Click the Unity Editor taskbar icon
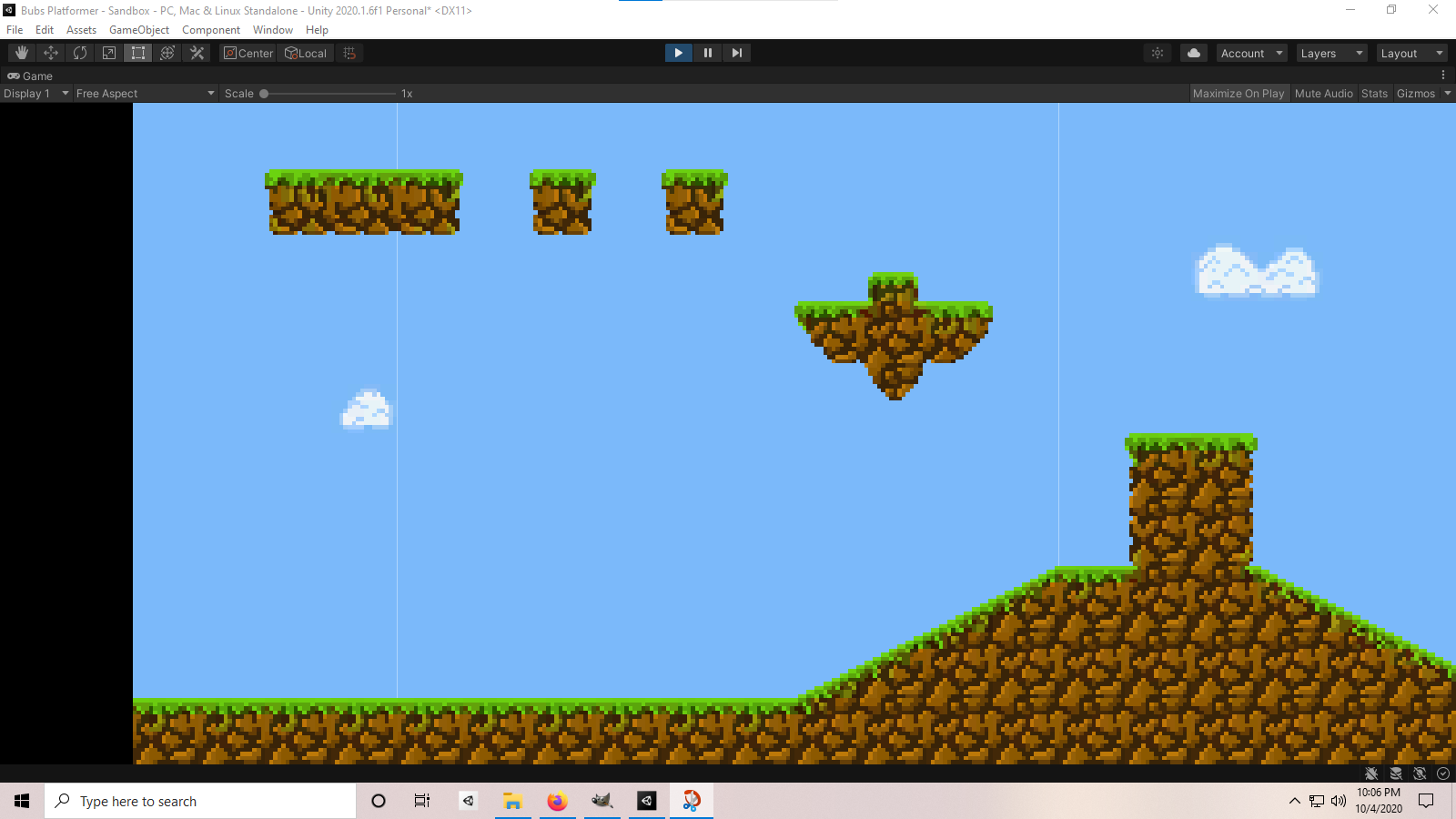This screenshot has height=819, width=1456. pos(647,801)
